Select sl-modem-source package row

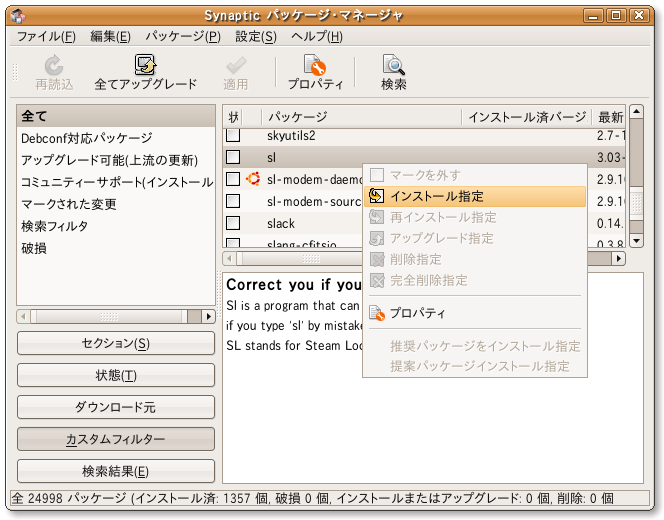[292, 201]
